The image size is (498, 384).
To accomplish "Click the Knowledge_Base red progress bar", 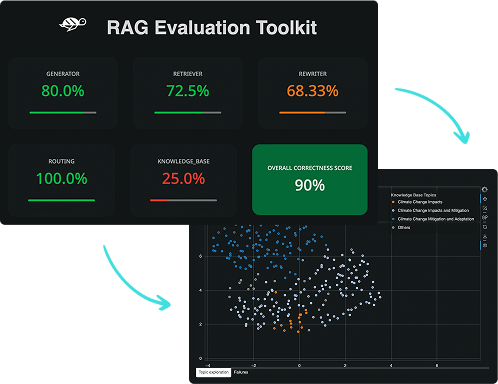I will (183, 200).
